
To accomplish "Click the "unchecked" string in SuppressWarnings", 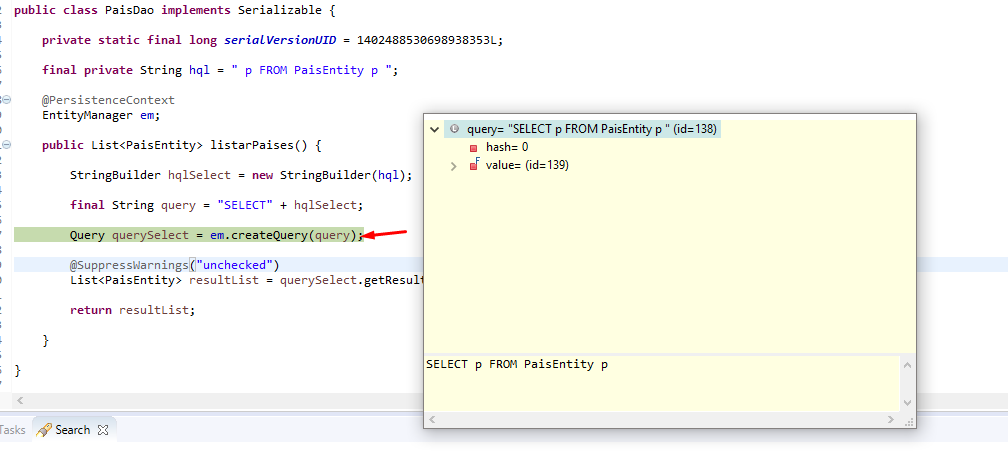I will 235,265.
